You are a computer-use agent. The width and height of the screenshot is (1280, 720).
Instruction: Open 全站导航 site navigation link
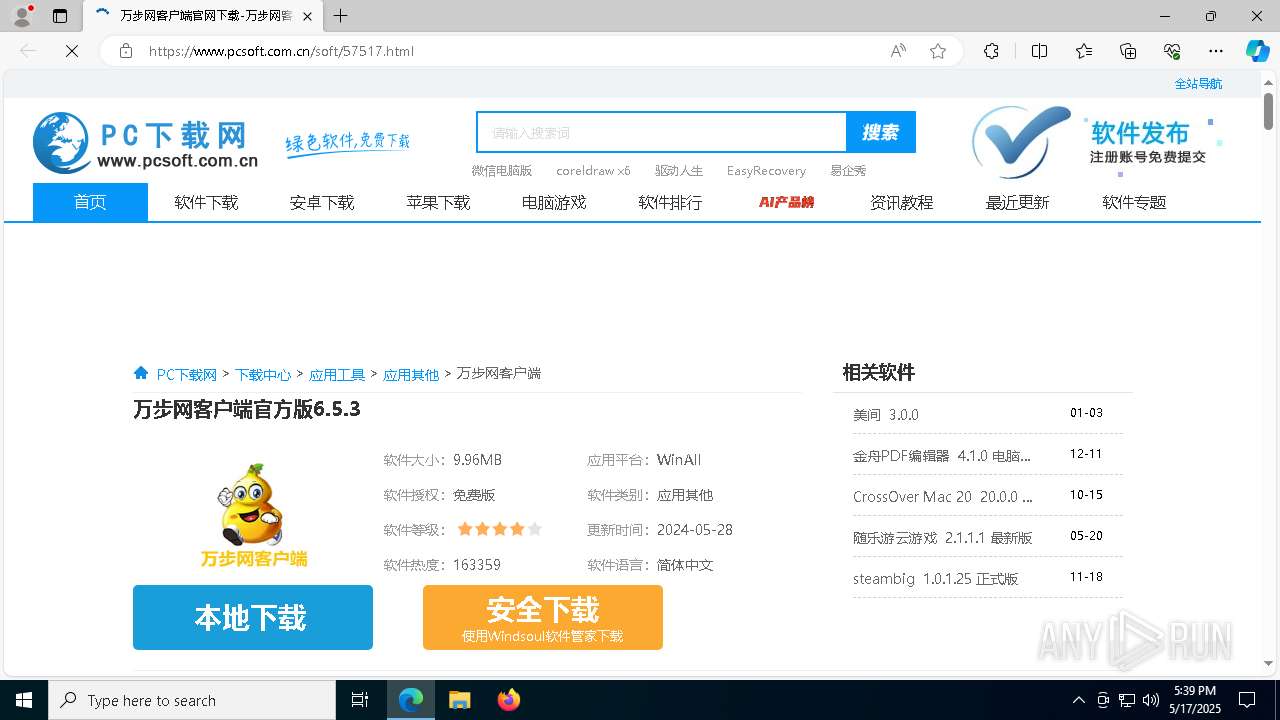[x=1198, y=84]
